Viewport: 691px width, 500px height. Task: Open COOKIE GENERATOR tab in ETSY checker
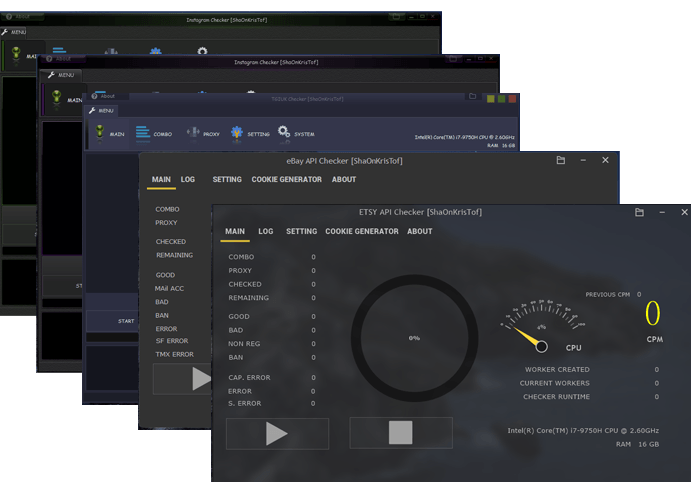(x=362, y=231)
